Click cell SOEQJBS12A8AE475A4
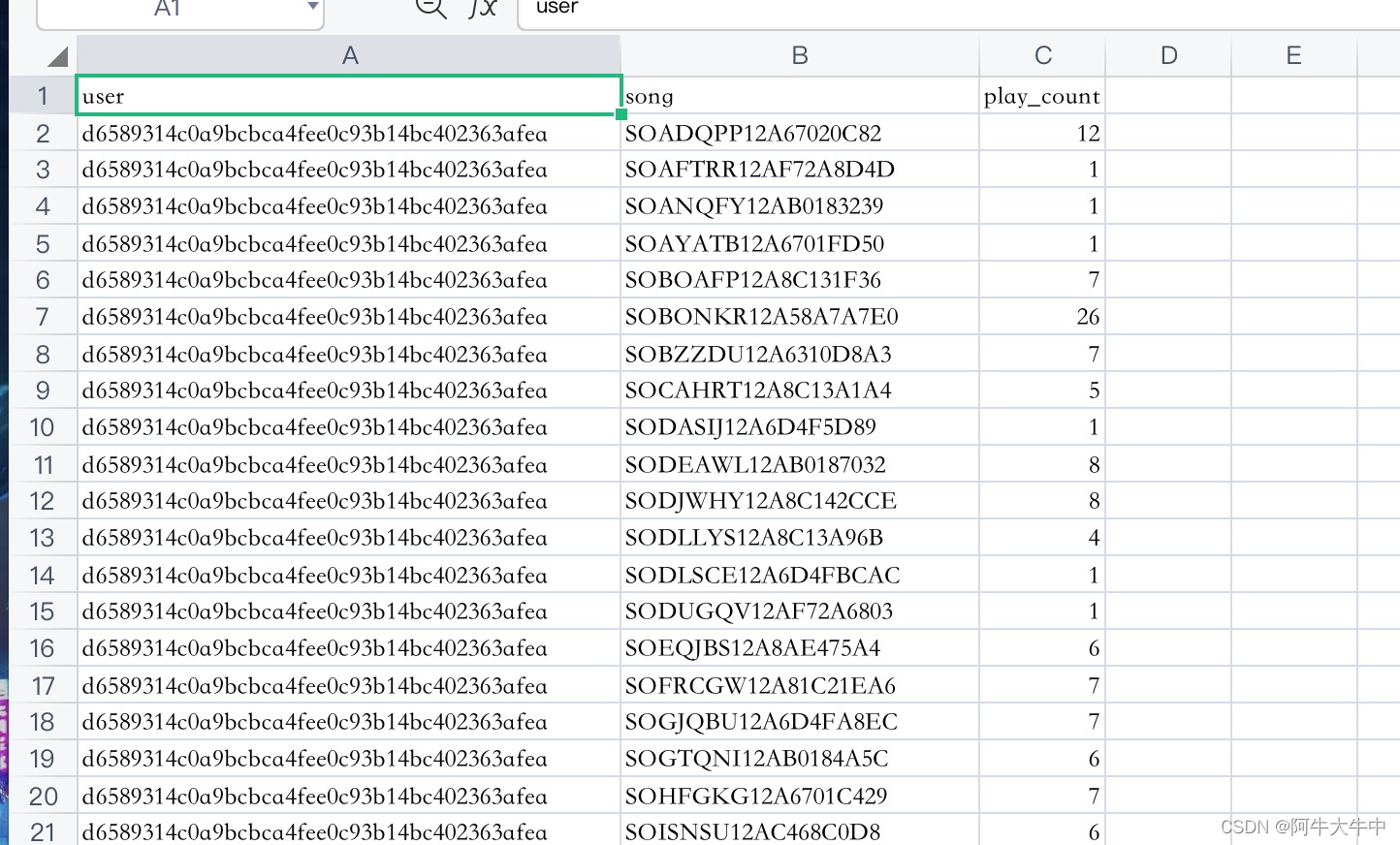1400x845 pixels. 800,648
